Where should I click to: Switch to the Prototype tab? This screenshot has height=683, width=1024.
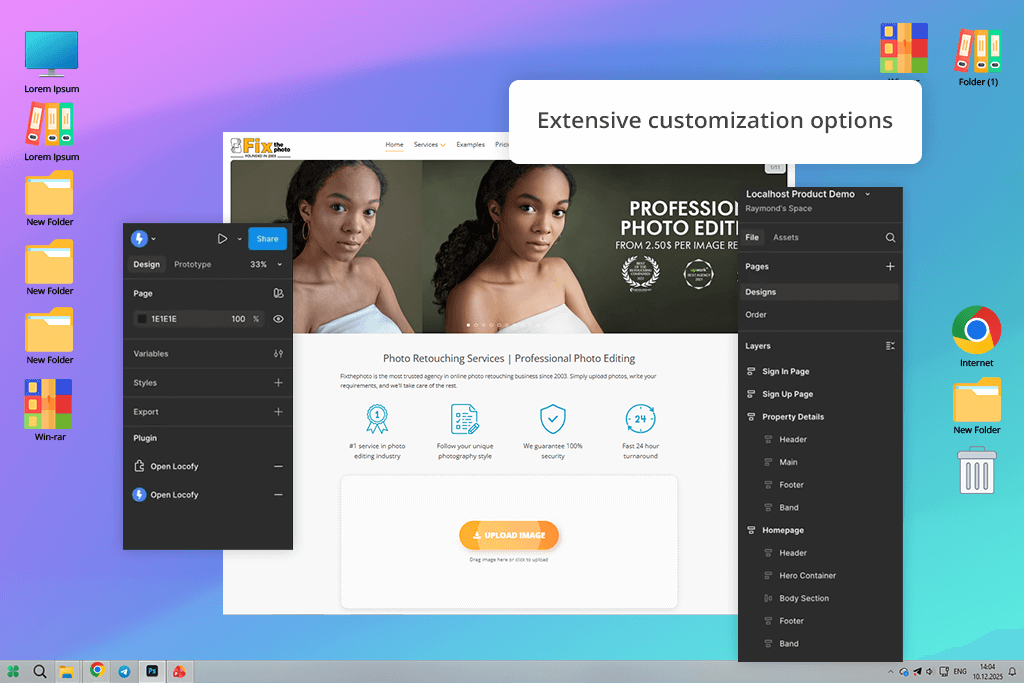click(x=193, y=264)
